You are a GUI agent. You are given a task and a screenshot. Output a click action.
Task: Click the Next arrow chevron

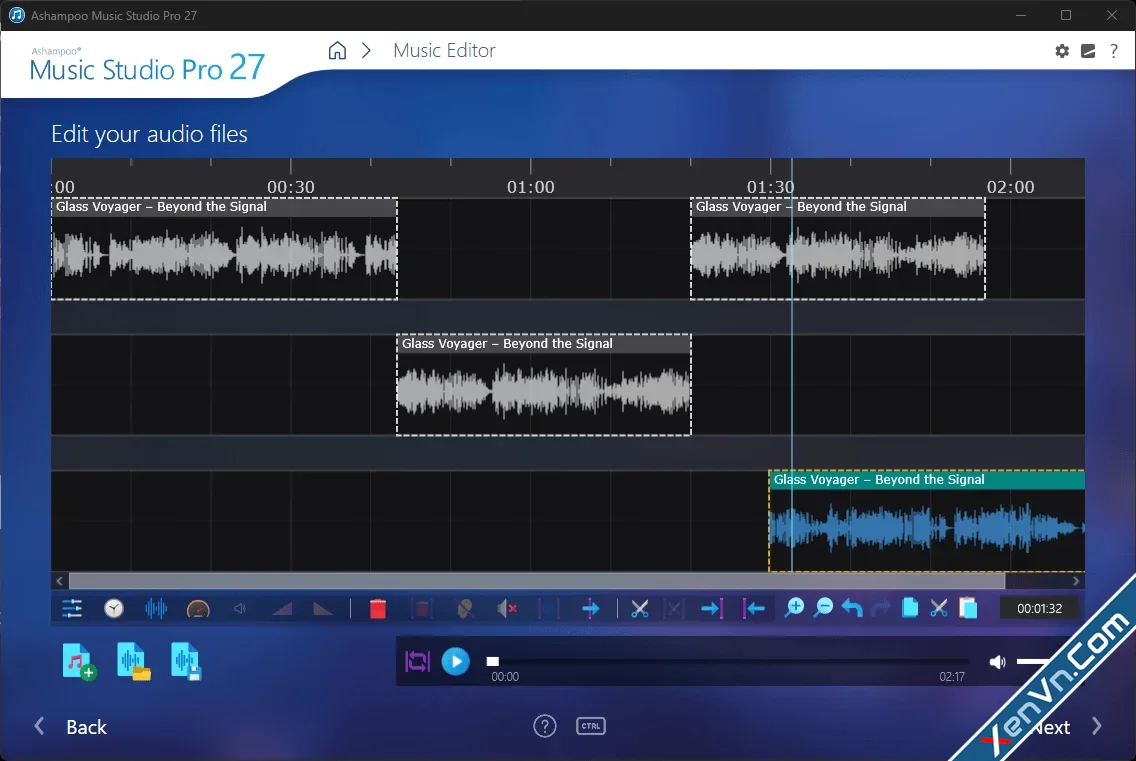[1096, 726]
